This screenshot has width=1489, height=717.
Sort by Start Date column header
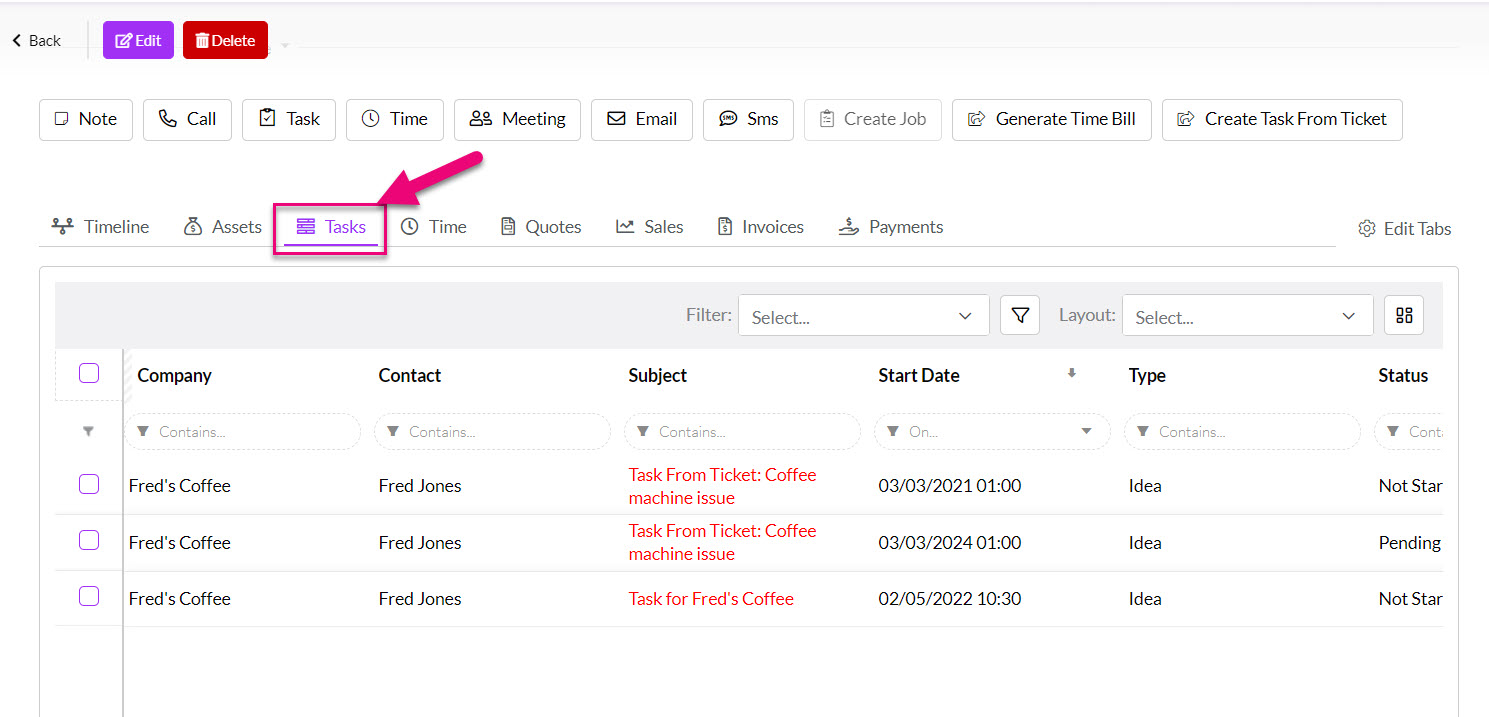coord(919,376)
